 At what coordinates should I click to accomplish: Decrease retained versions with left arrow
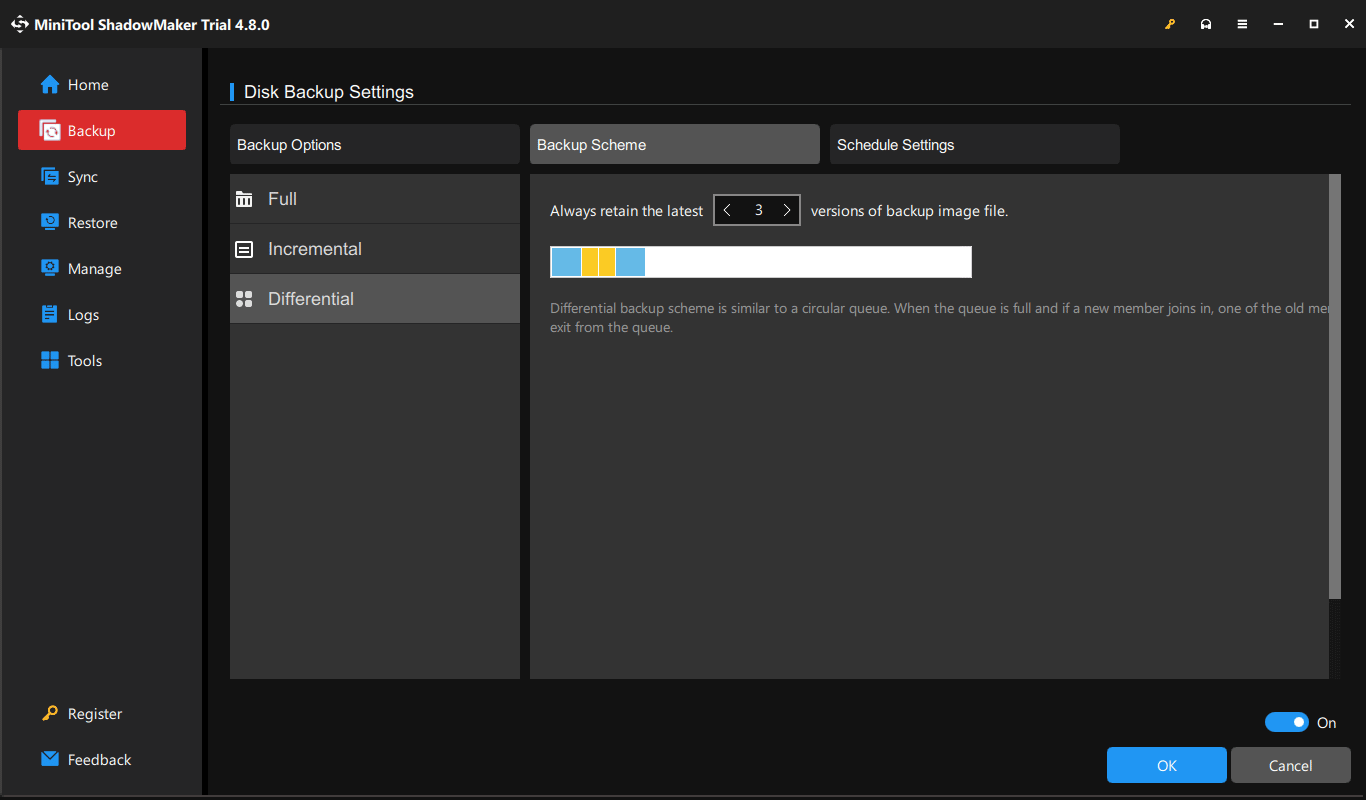click(x=726, y=210)
